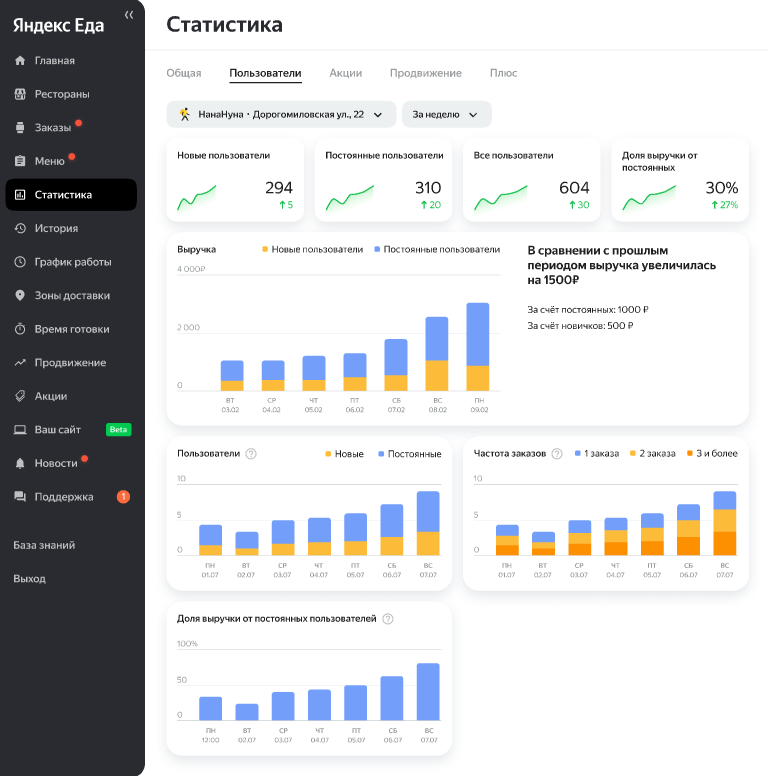Image resolution: width=768 pixels, height=776 pixels.
Task: Open the Доля выручки от постоянных card
Action: click(680, 180)
